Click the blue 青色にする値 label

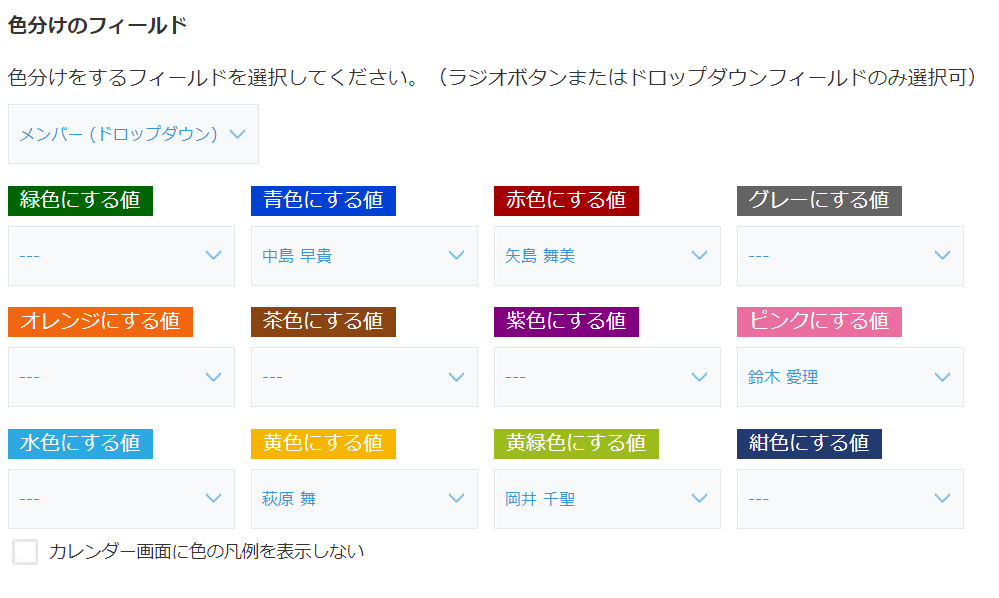click(x=323, y=201)
